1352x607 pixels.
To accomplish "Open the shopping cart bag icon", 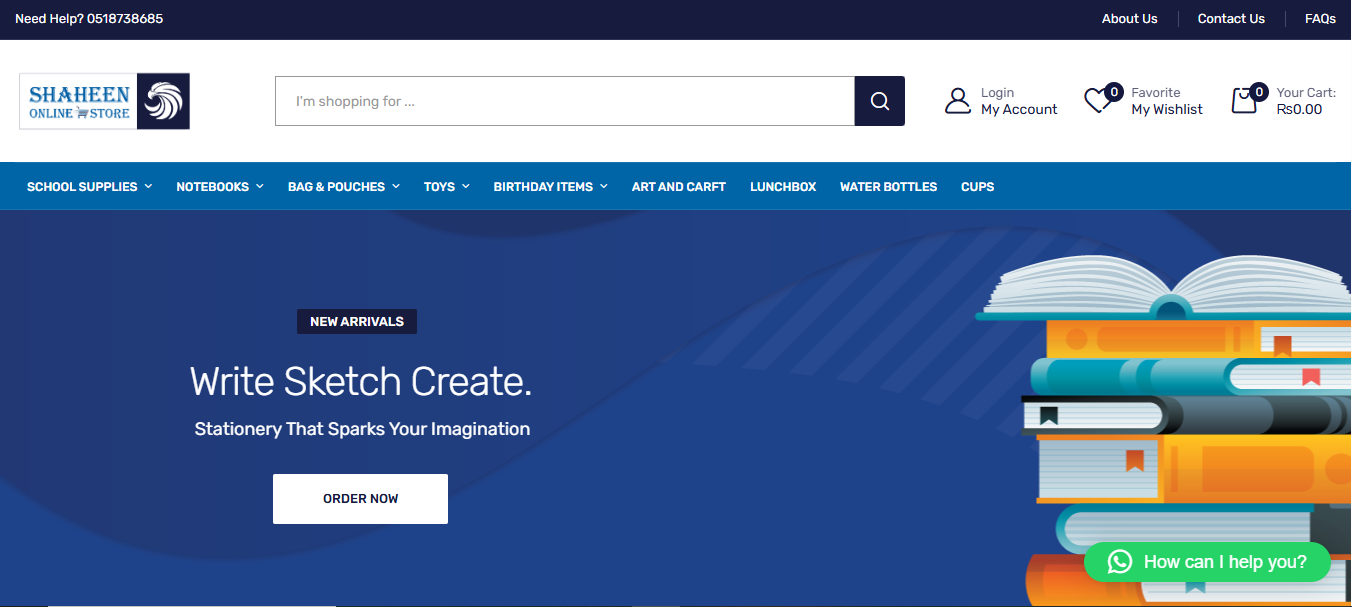I will (1244, 101).
